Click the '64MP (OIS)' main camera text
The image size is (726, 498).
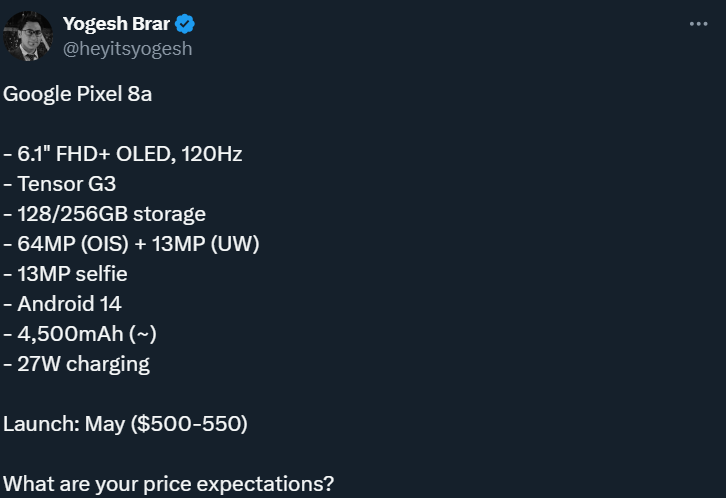coord(73,244)
